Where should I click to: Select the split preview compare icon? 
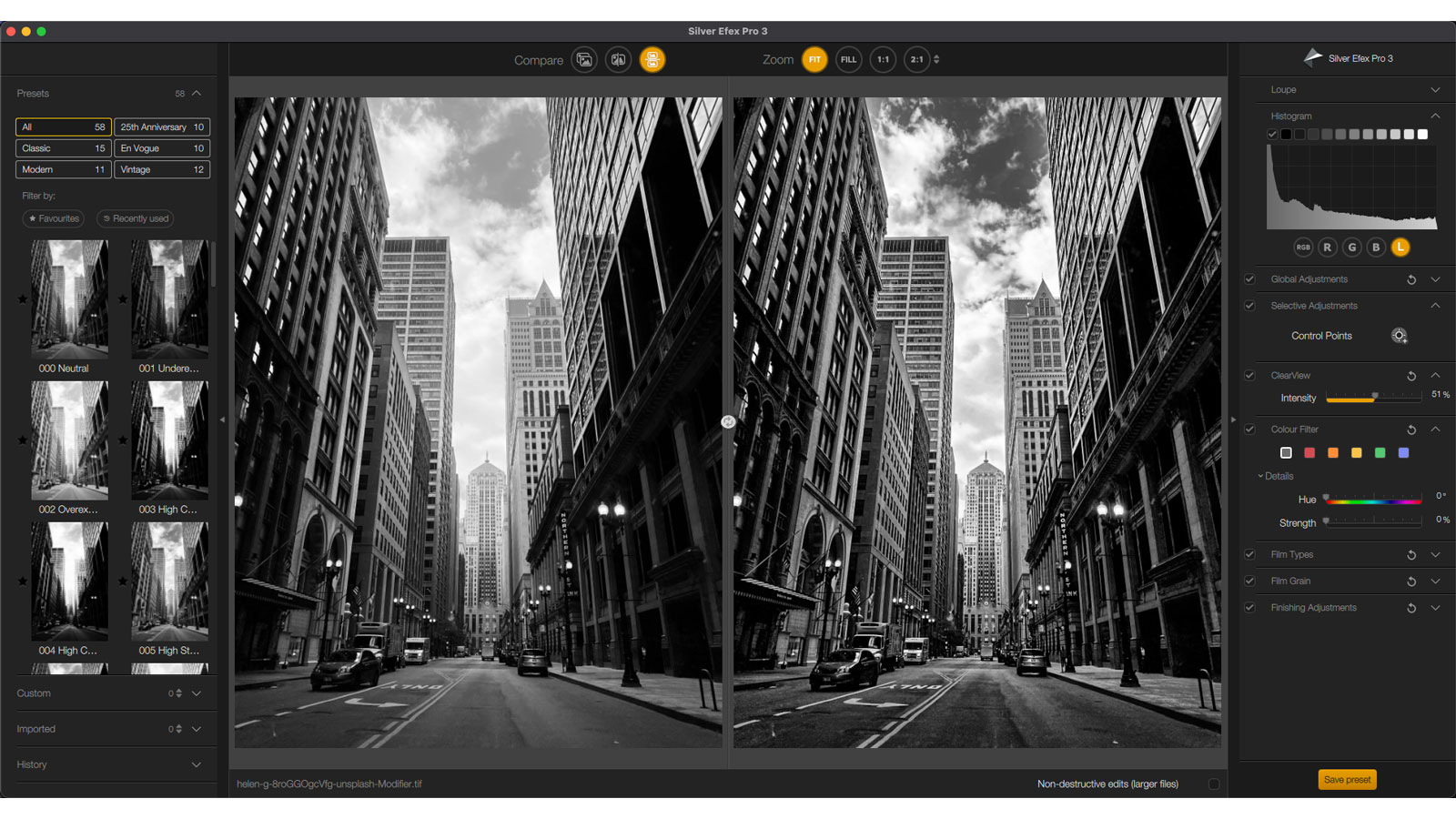coord(618,60)
